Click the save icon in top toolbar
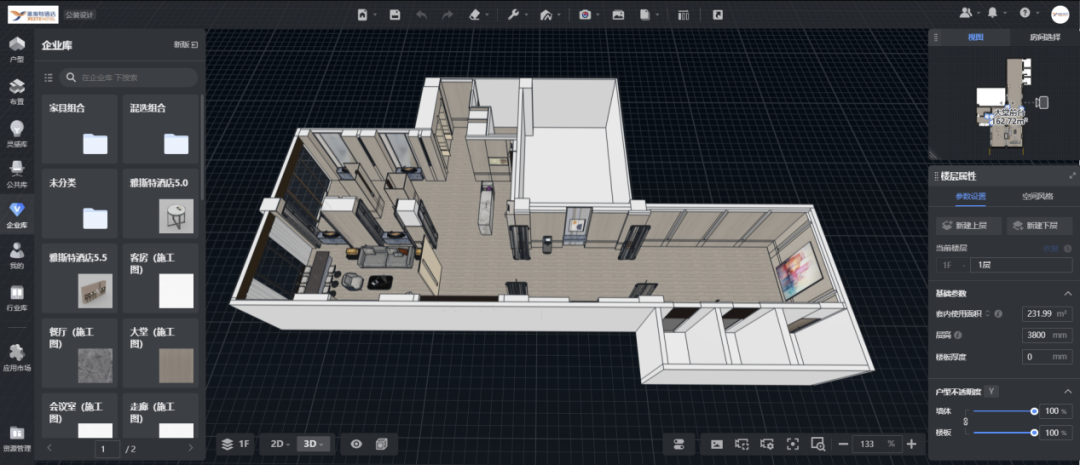Screen dimensions: 1080x465 point(395,15)
